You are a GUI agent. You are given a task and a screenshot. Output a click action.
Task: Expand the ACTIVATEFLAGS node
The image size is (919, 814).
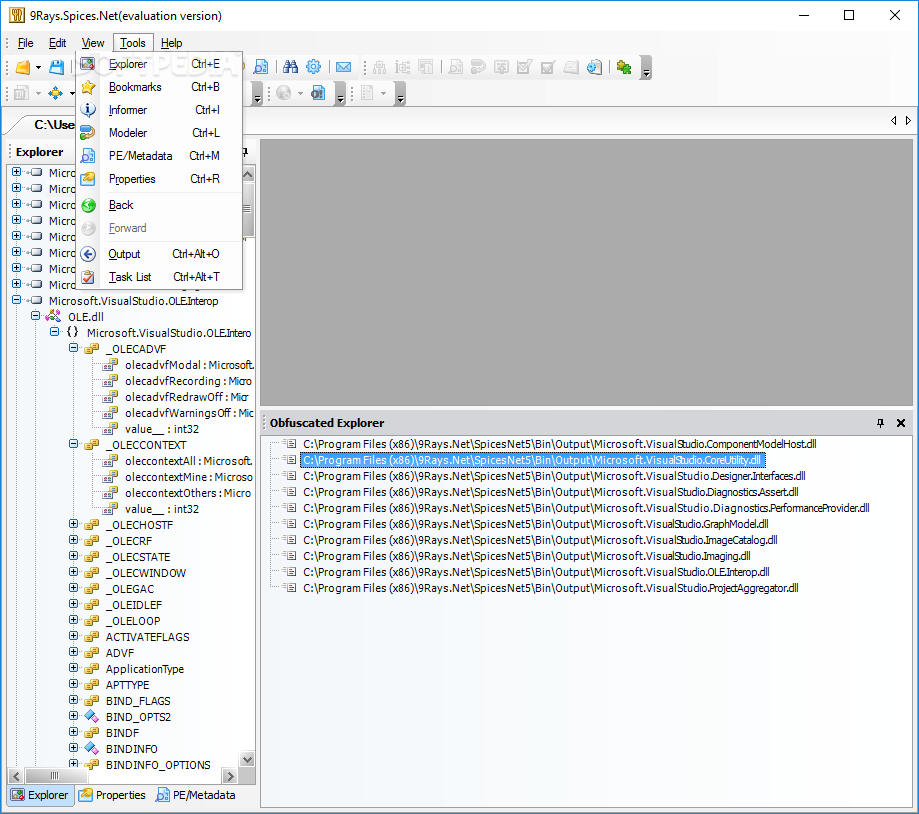coord(73,636)
